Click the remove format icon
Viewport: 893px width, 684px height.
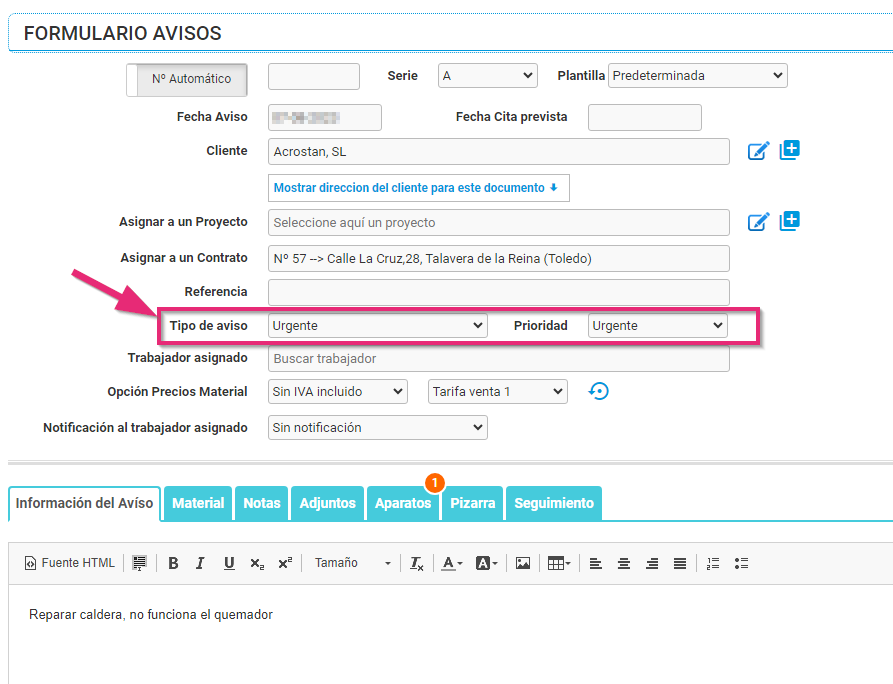coord(416,563)
